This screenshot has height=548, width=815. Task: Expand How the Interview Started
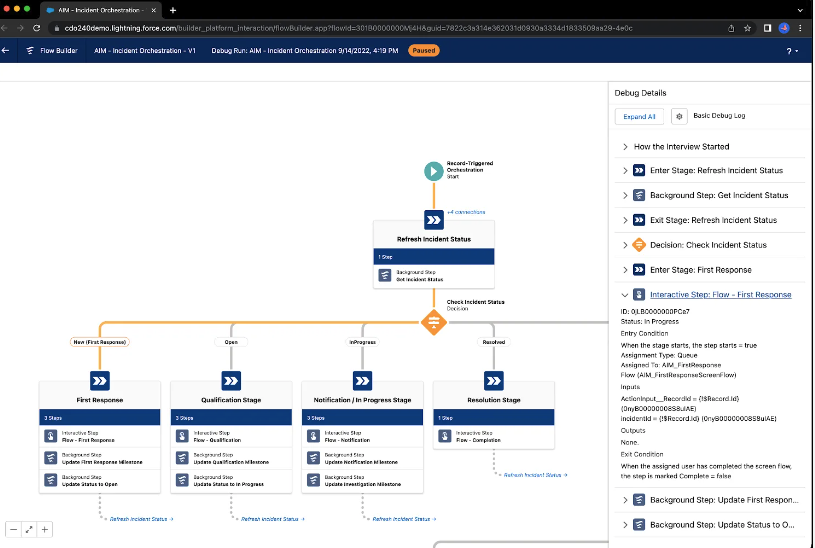625,147
